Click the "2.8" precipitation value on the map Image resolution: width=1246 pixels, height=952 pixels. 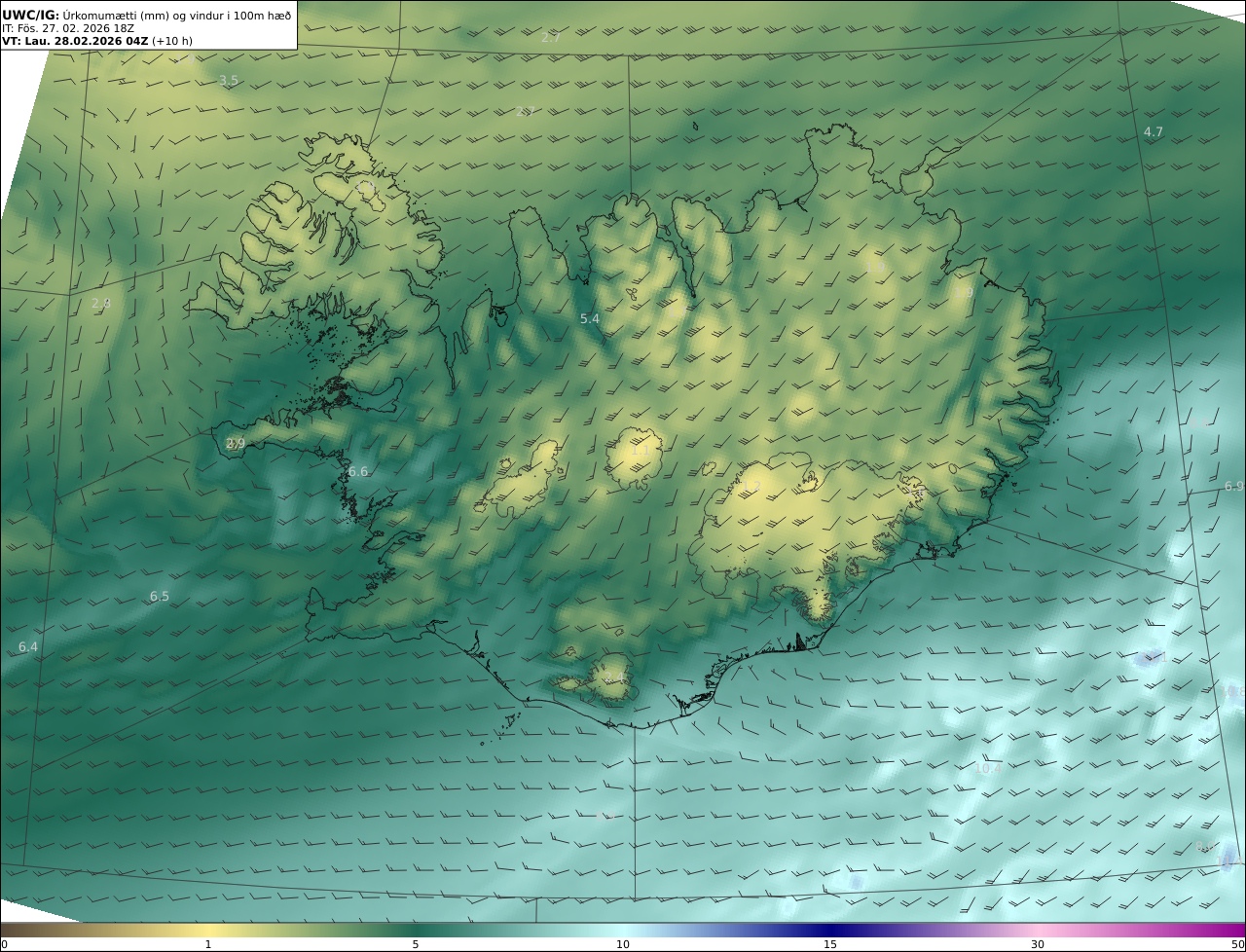(x=101, y=303)
